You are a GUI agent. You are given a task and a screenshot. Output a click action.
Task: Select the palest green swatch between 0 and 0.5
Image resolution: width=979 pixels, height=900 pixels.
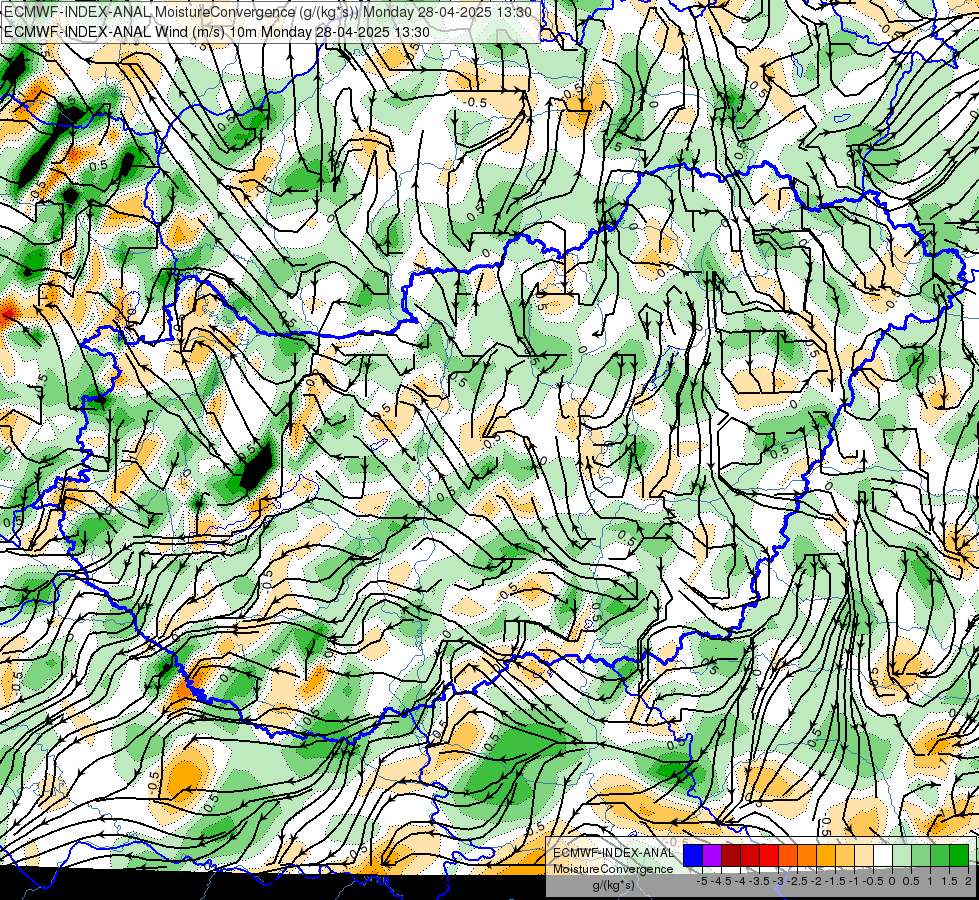tap(902, 855)
